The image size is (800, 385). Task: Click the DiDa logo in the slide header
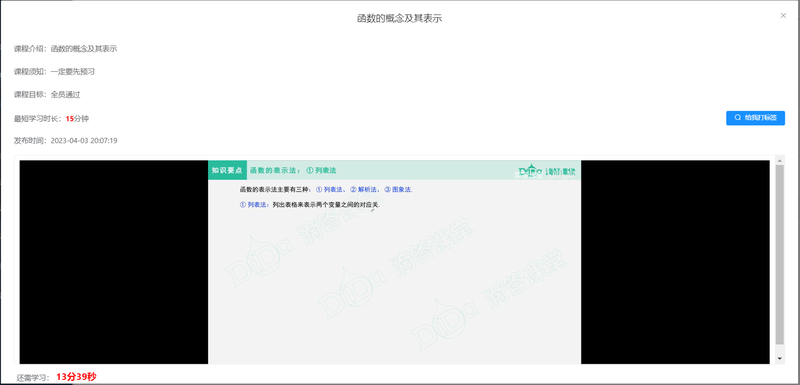(547, 171)
